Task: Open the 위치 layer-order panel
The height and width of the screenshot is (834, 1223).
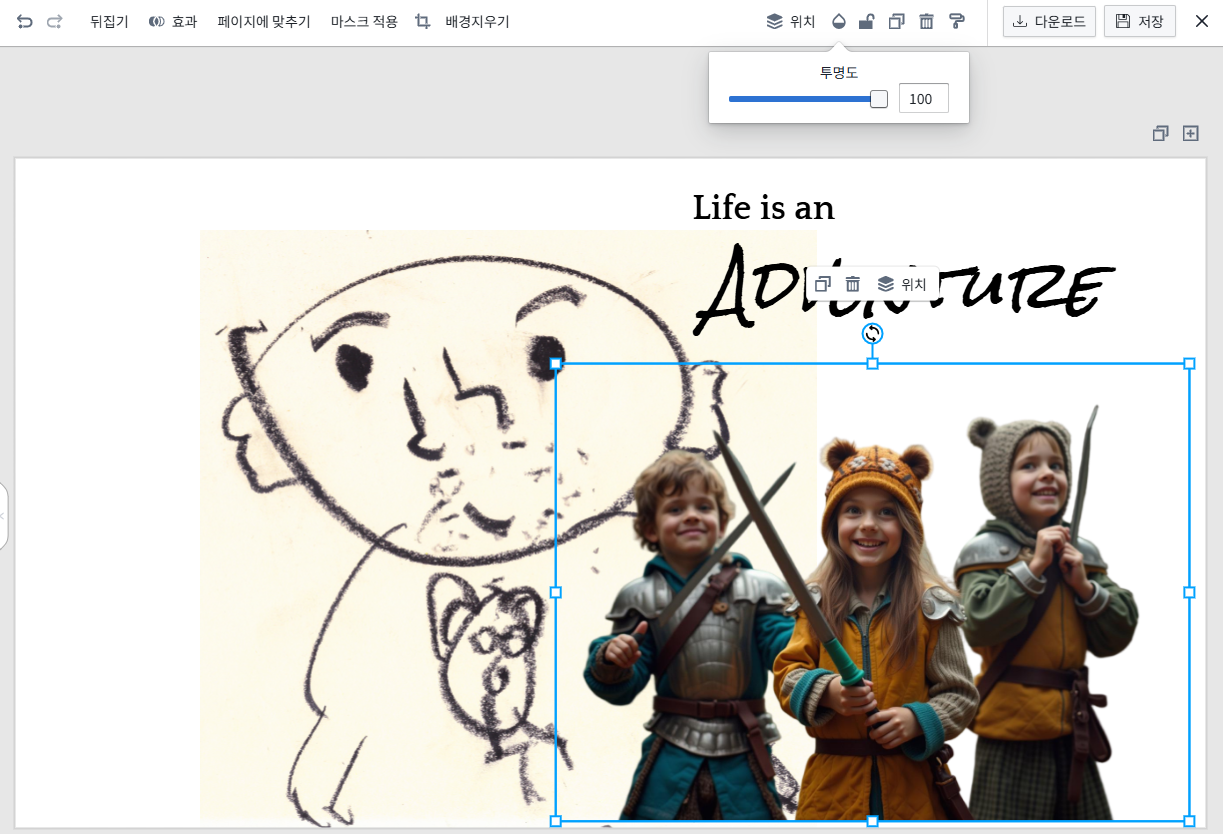Action: point(791,20)
